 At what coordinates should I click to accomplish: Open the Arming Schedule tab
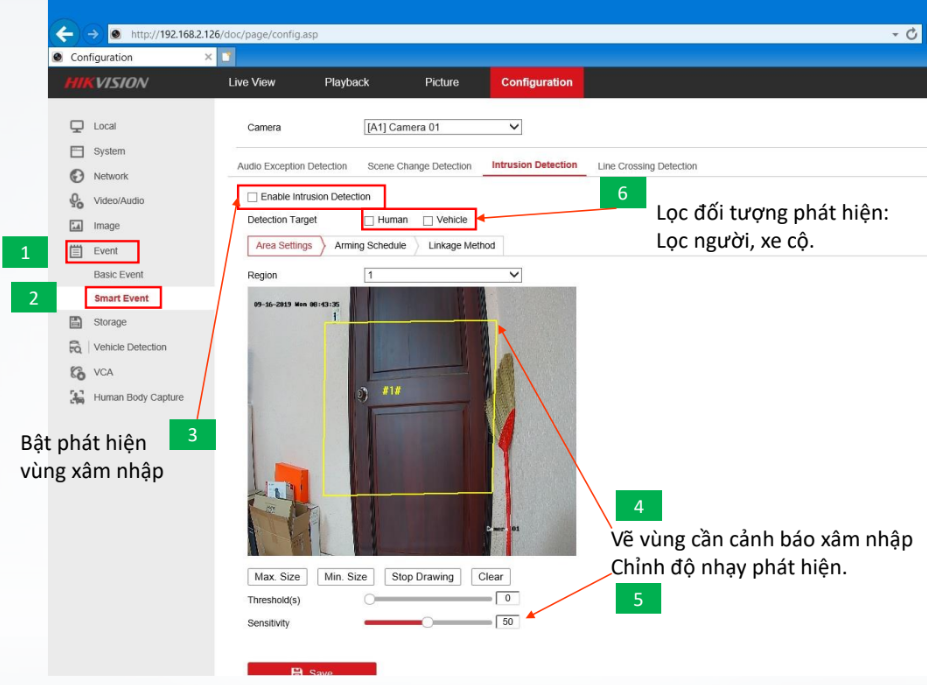pos(370,245)
